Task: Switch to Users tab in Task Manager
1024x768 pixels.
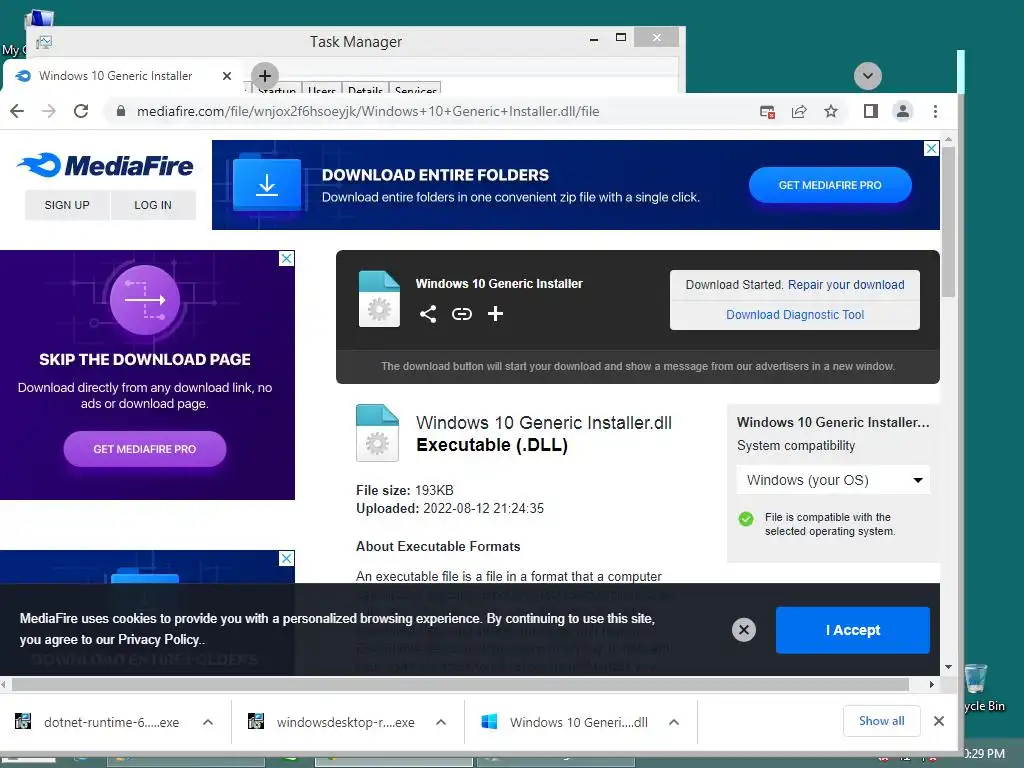Action: pos(321,89)
